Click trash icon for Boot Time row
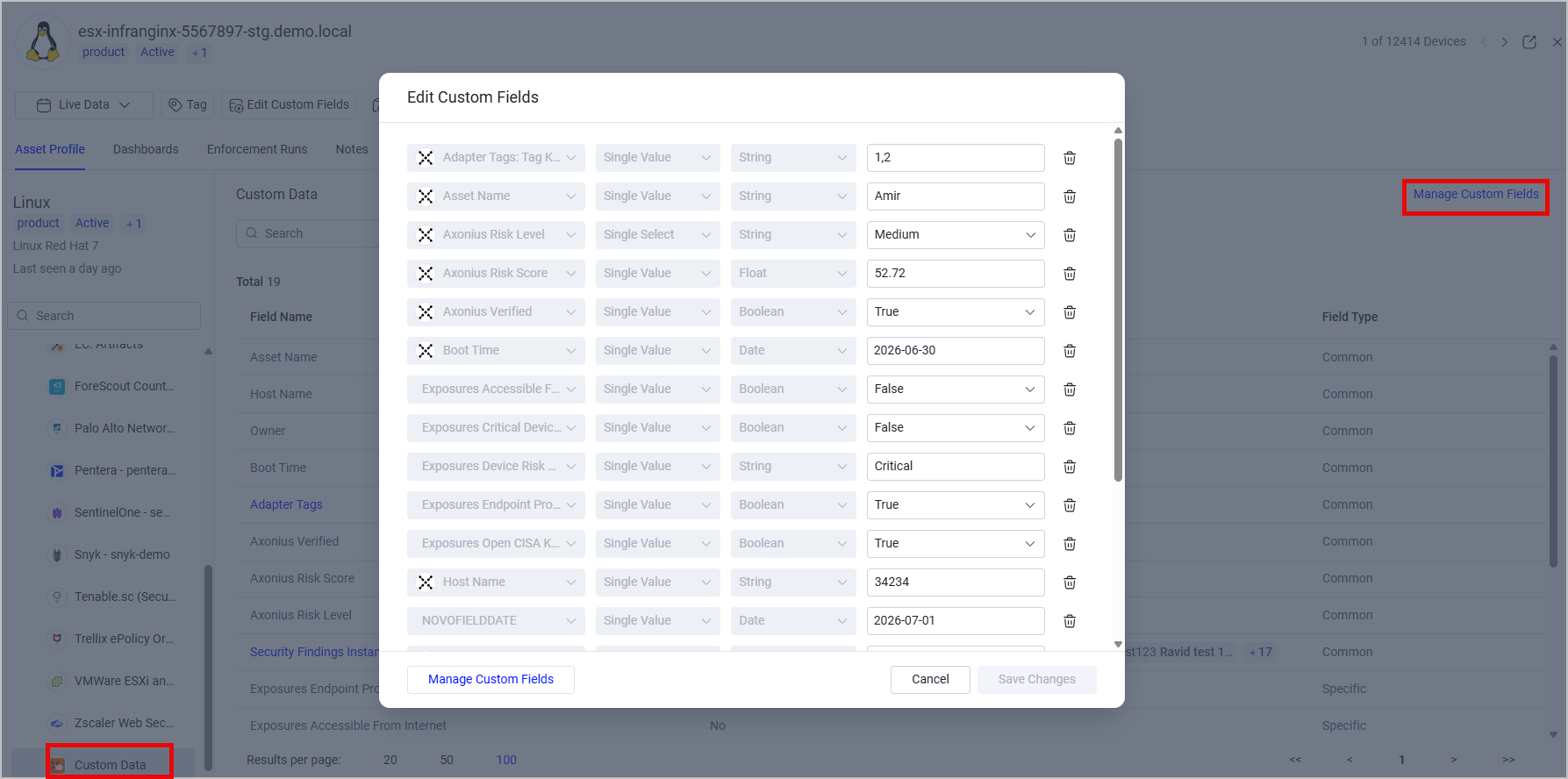 [x=1070, y=351]
